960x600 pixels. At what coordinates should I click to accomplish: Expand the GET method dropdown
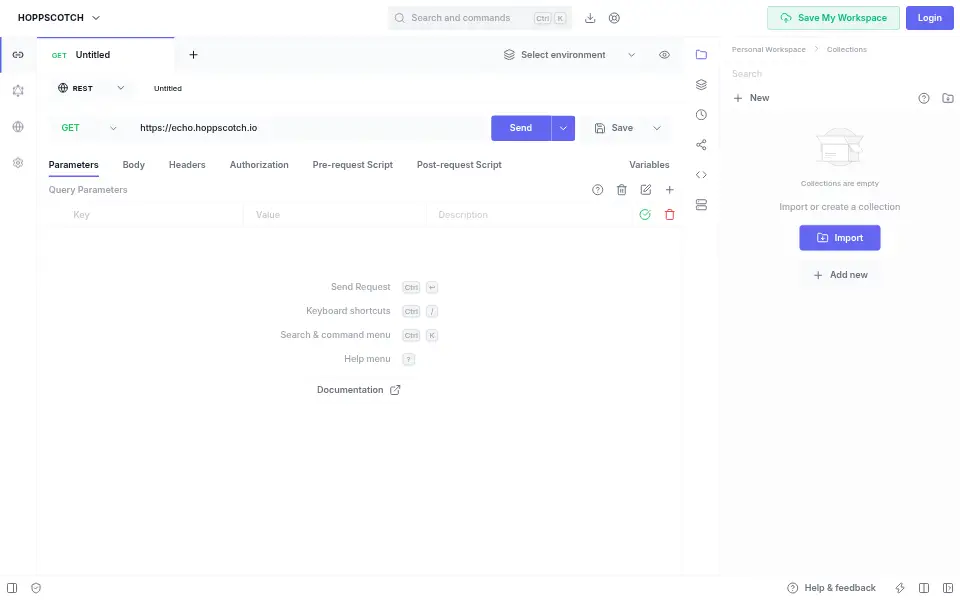[89, 128]
